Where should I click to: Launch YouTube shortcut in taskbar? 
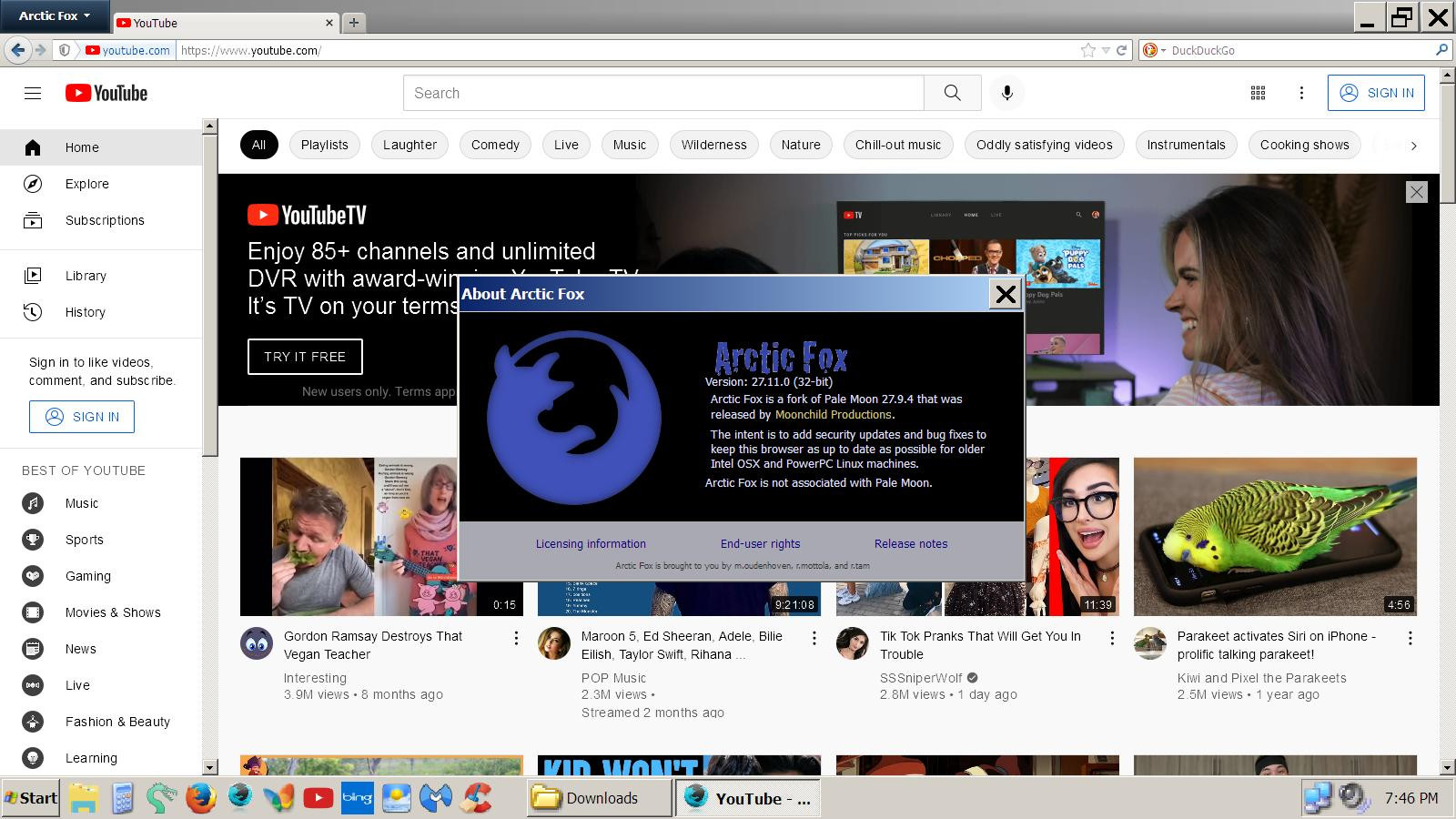point(318,798)
